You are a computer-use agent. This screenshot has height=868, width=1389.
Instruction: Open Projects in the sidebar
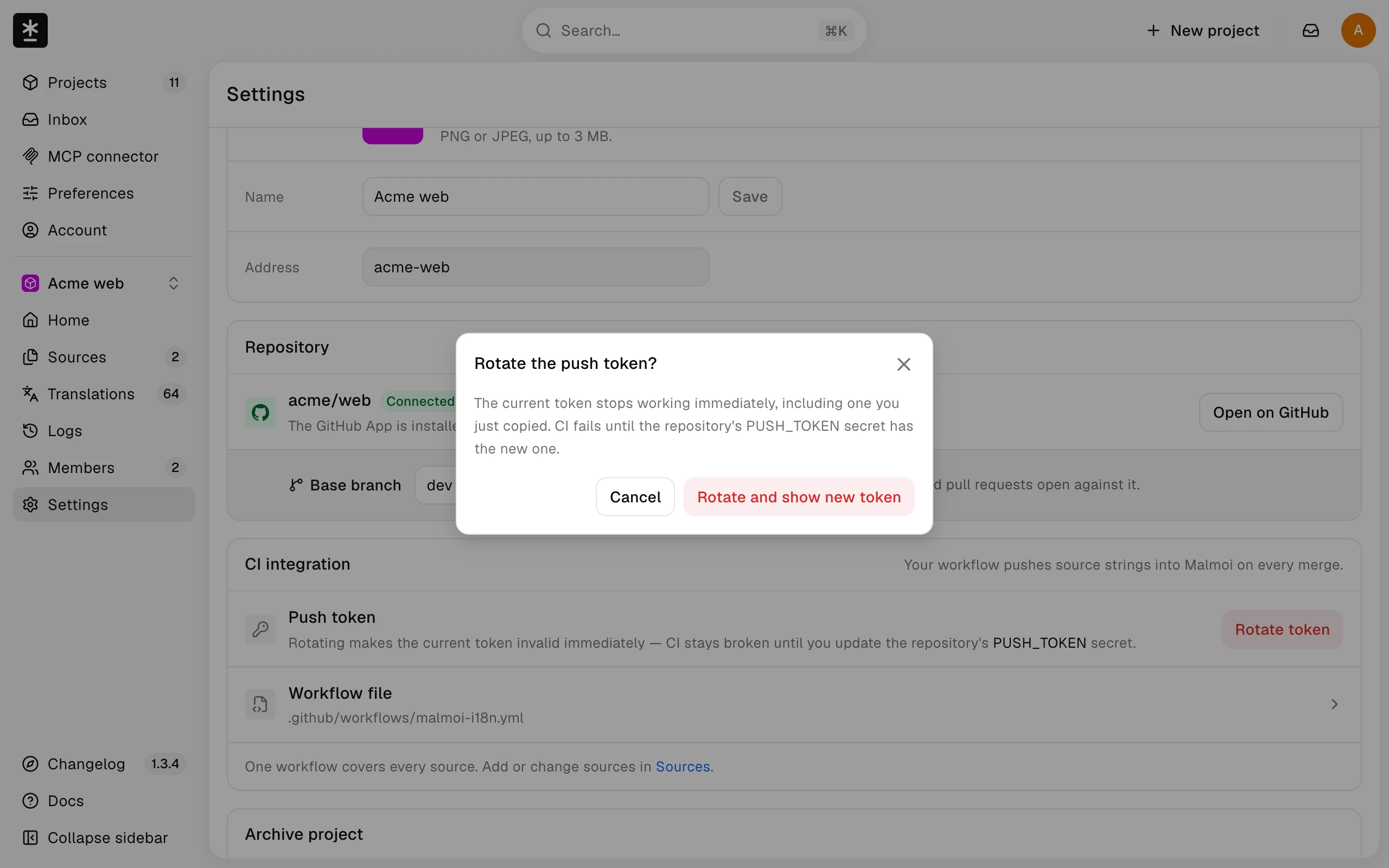tap(104, 82)
